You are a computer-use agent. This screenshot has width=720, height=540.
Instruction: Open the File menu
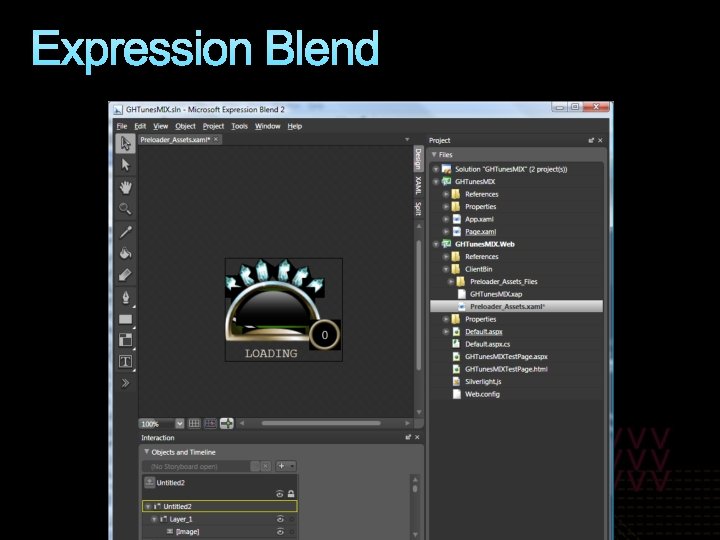pos(122,126)
